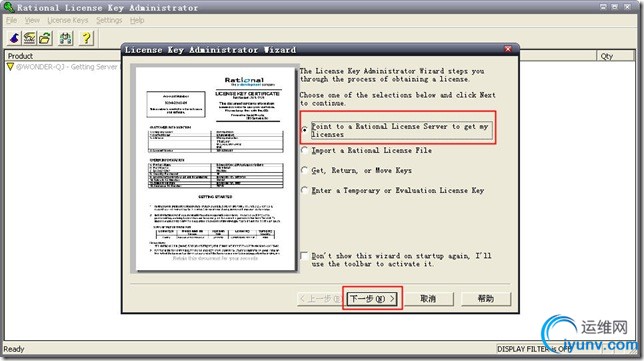This screenshot has width=644, height=361.
Task: Maximize the Rational License Key Administrator window
Action: (615, 7)
